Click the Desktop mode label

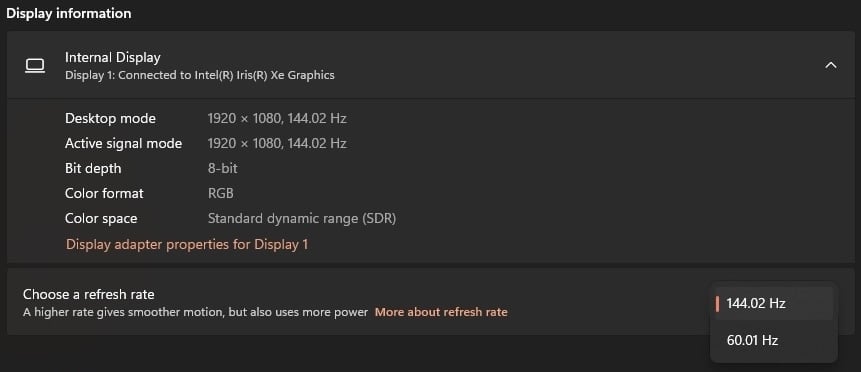[110, 118]
